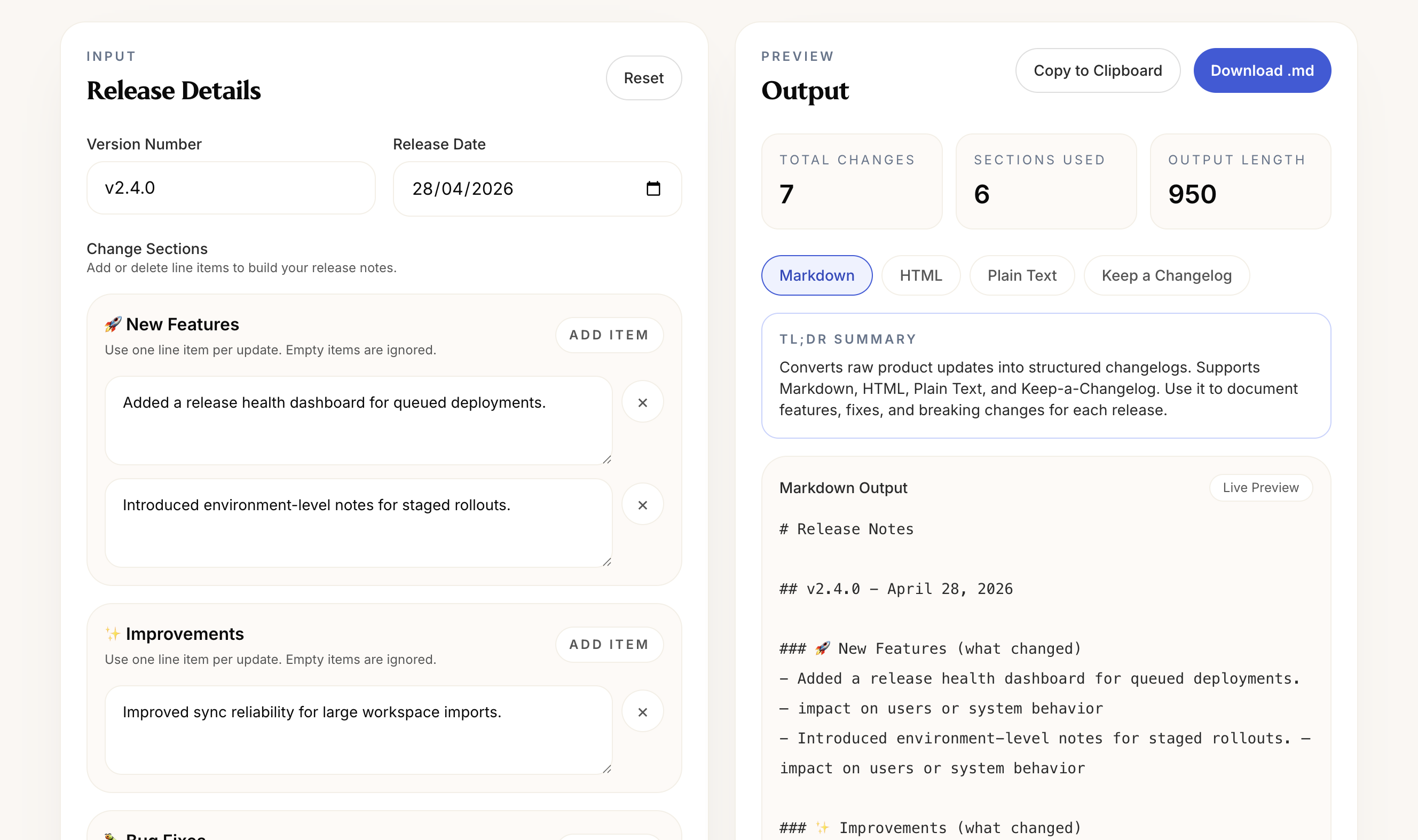Remove the sync reliability improvement item

point(642,711)
